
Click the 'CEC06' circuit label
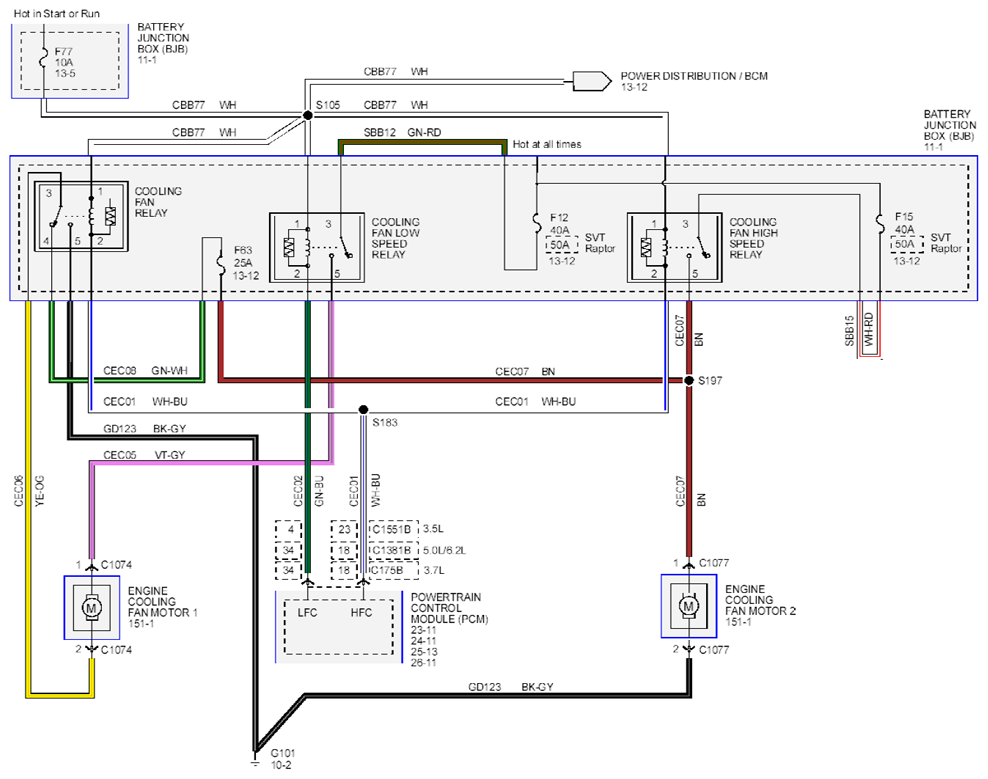(19, 491)
